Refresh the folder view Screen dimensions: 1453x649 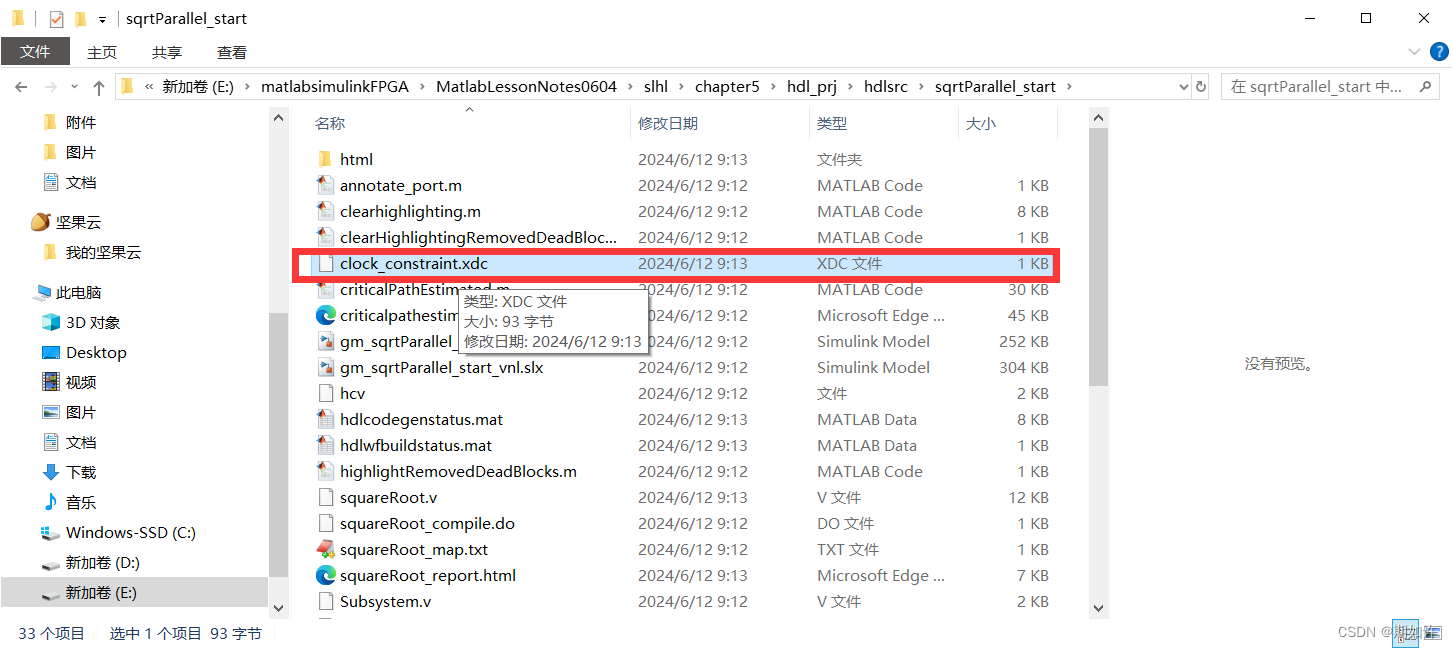1199,86
